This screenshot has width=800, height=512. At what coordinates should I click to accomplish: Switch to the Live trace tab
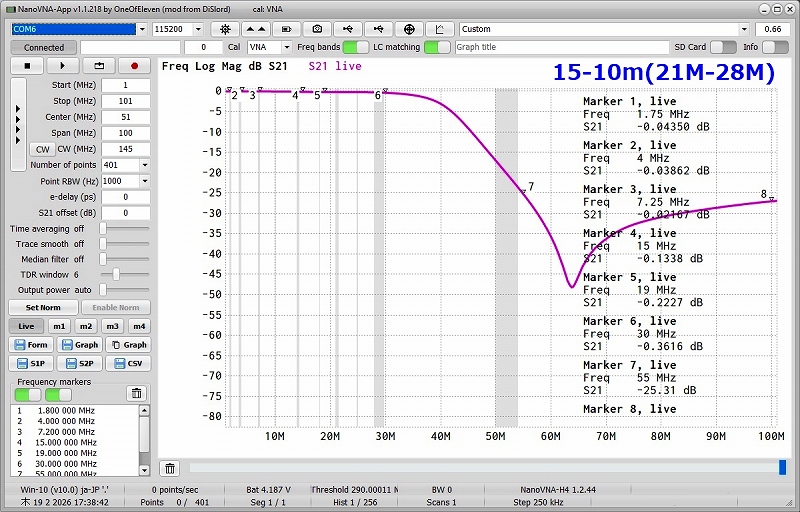[x=26, y=326]
